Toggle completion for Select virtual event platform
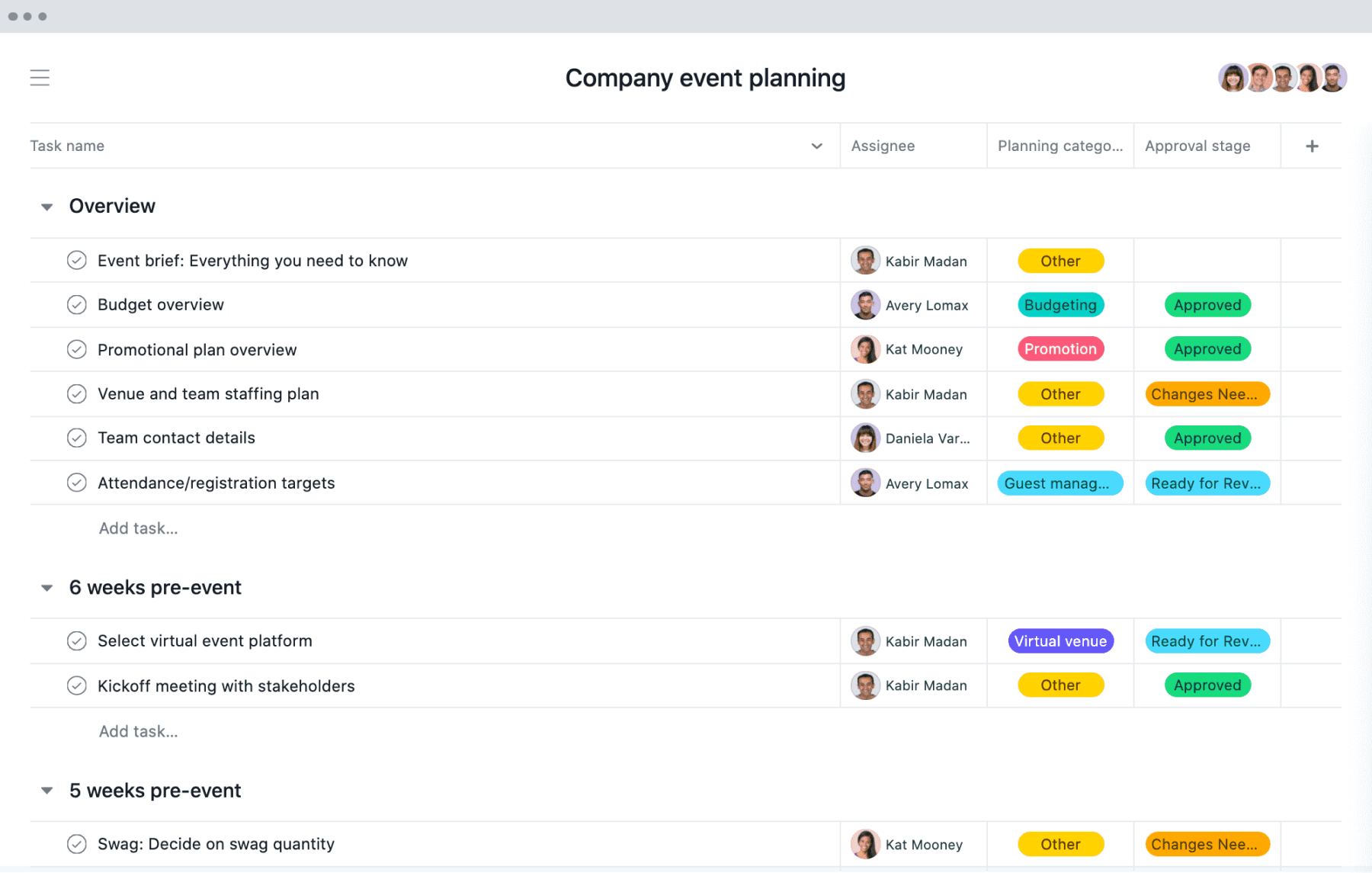Image resolution: width=1372 pixels, height=873 pixels. pyautogui.click(x=77, y=641)
